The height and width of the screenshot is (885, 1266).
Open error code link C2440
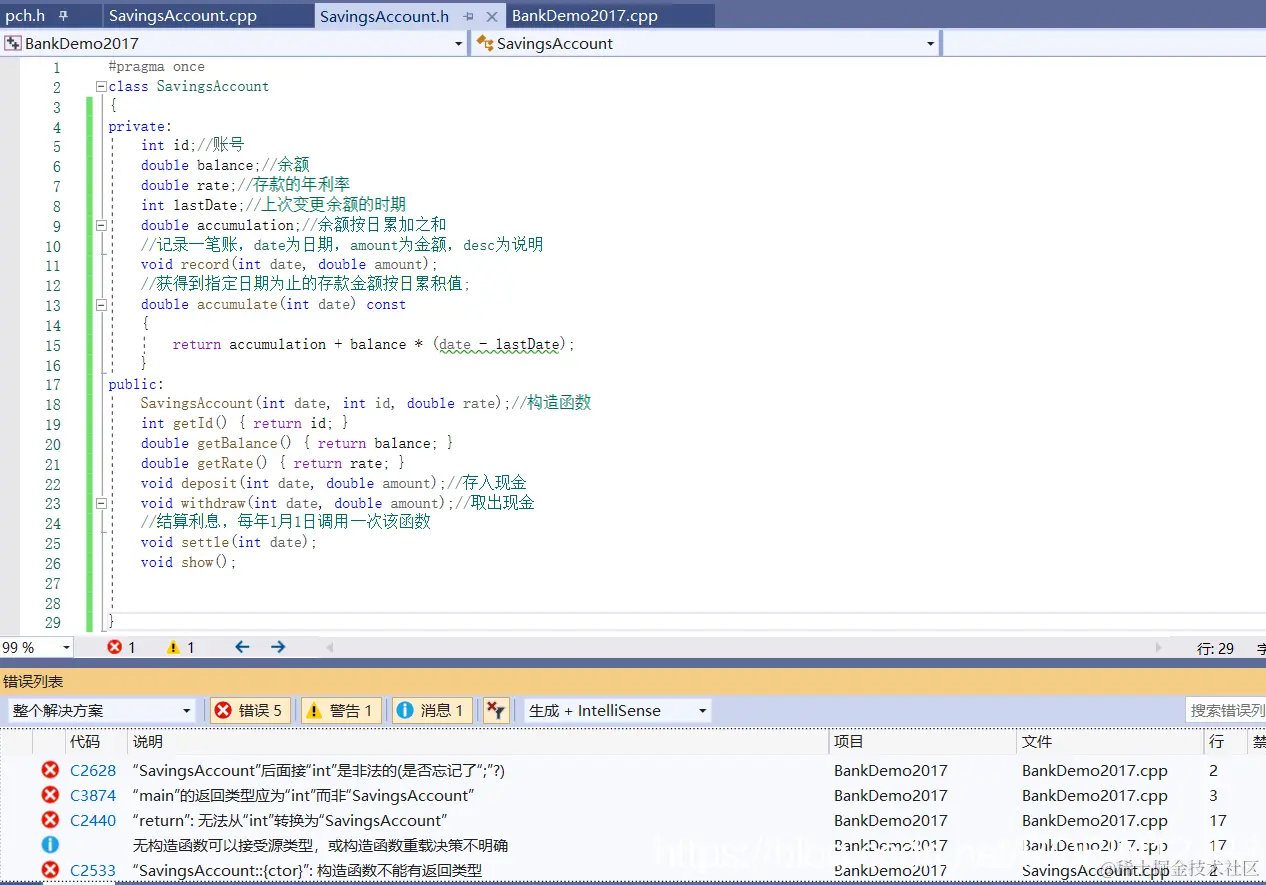click(x=93, y=820)
